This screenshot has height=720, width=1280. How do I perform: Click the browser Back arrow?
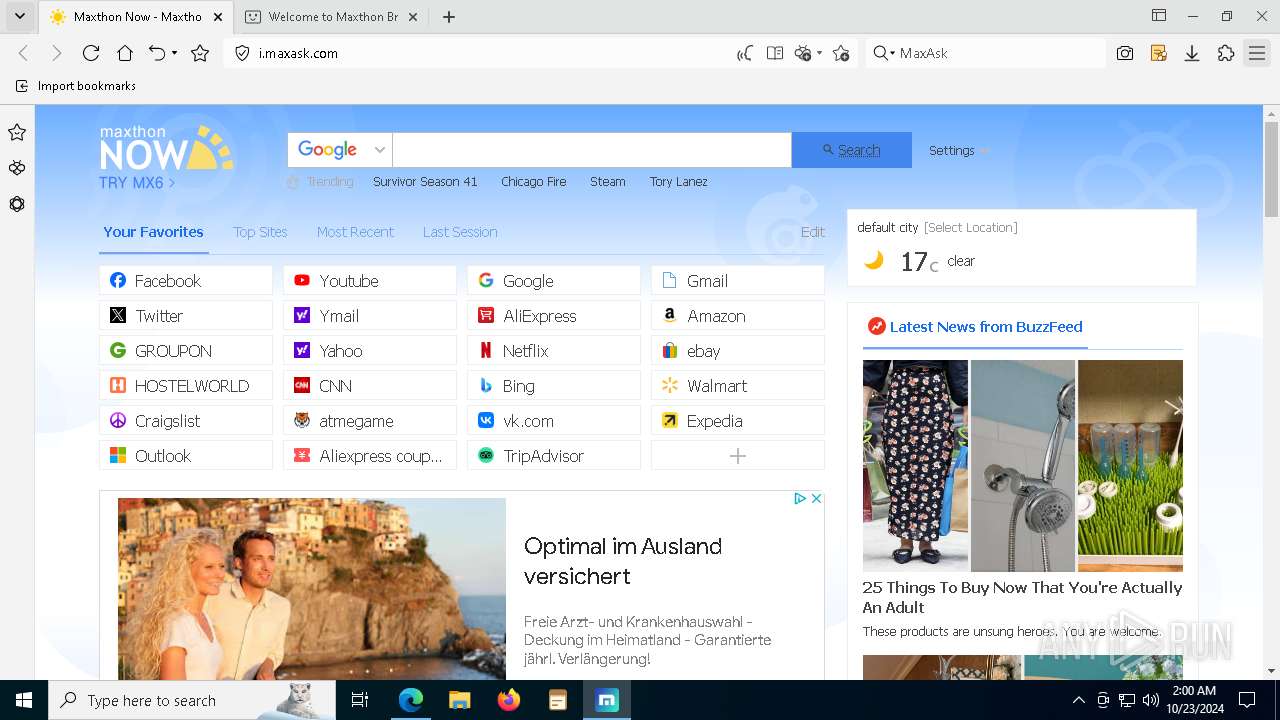tap(24, 53)
